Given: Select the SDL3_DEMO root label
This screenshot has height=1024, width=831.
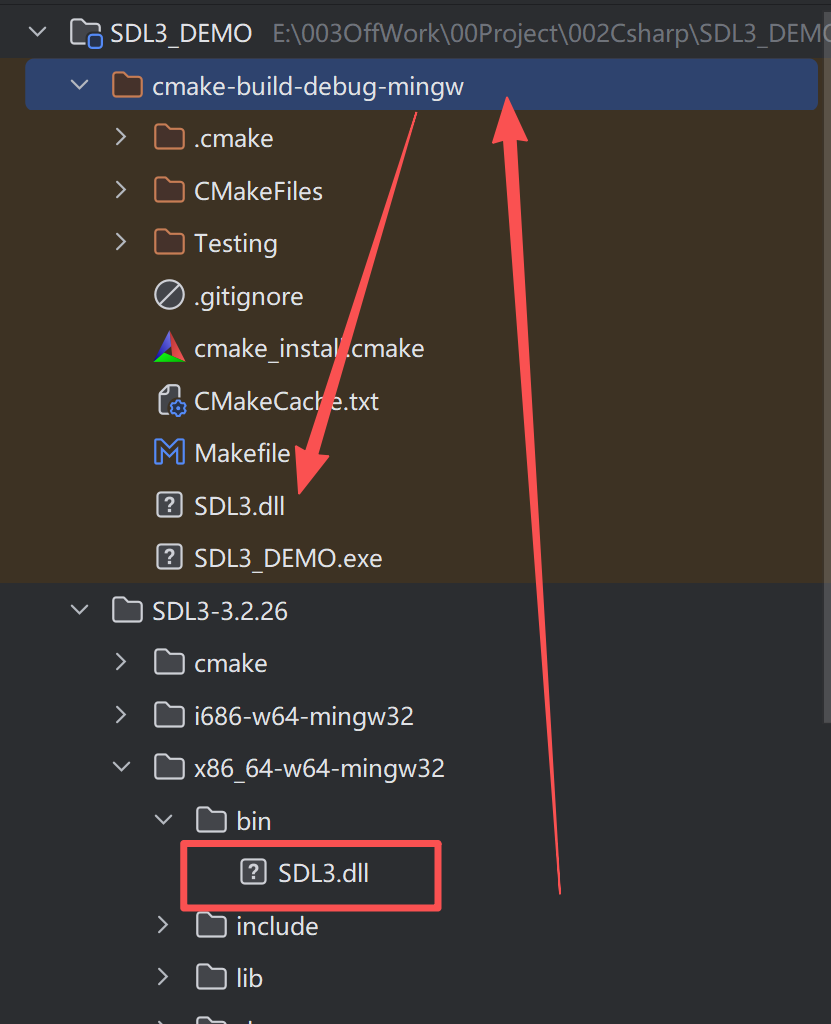Looking at the screenshot, I should point(181,33).
